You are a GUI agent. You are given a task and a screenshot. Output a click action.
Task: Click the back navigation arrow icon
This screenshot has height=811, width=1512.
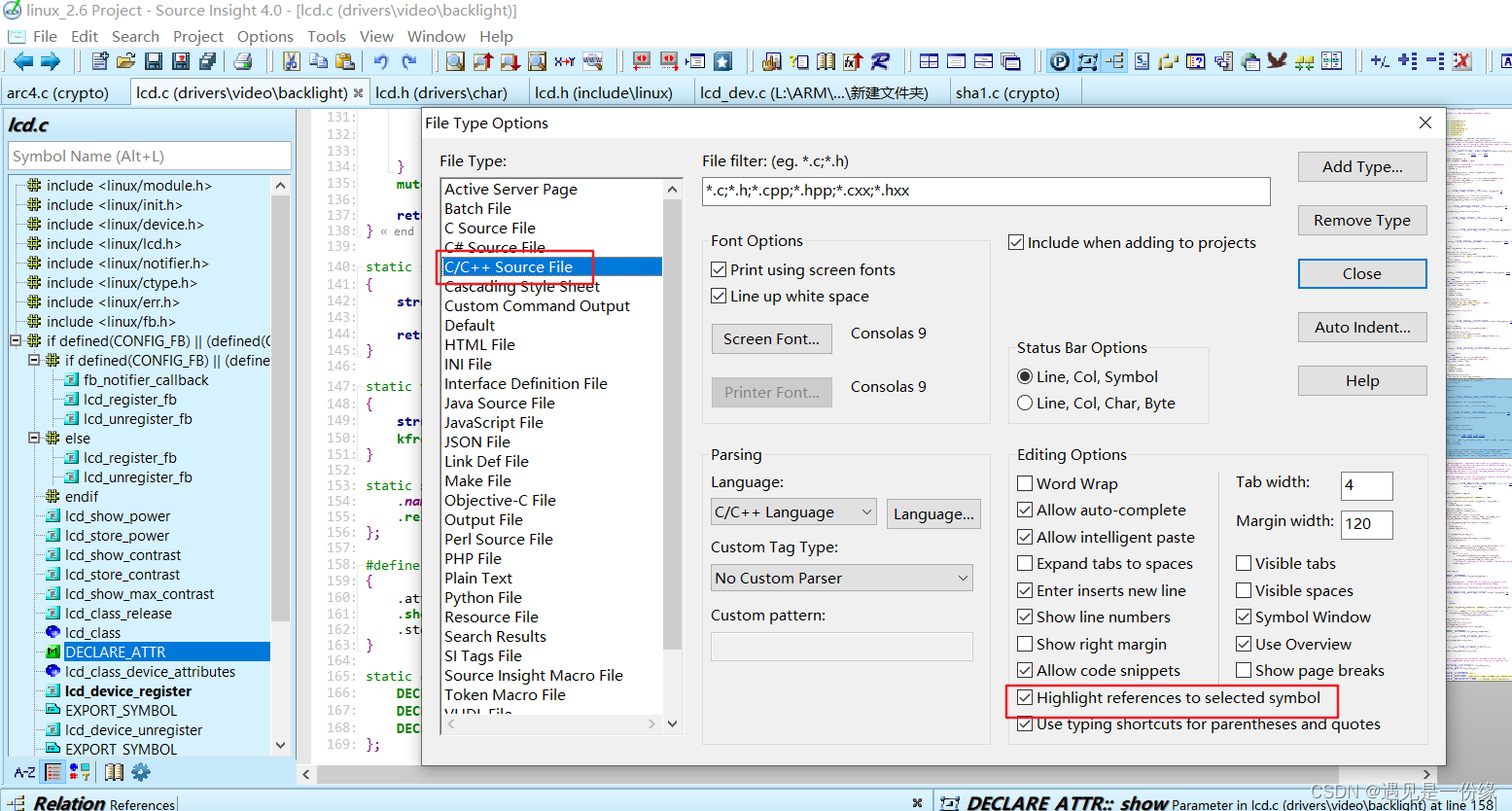click(x=21, y=60)
